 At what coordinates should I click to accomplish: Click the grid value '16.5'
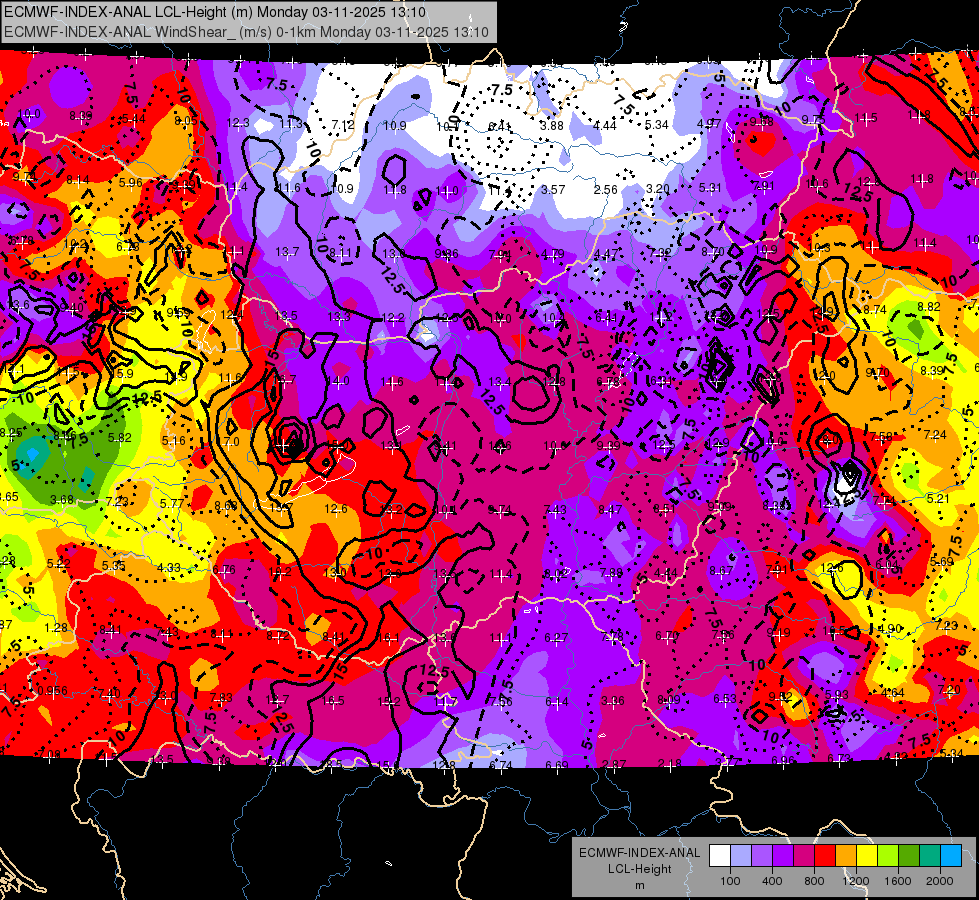pos(333,701)
